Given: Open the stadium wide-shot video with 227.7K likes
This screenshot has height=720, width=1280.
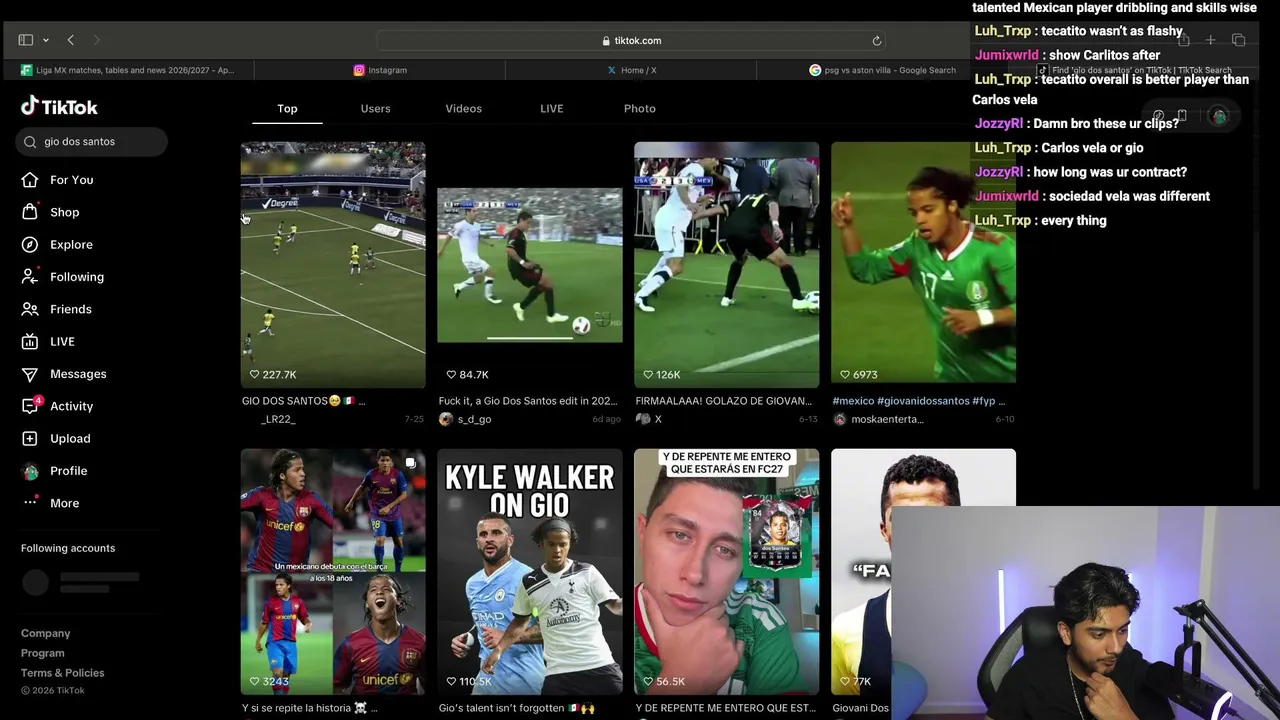Looking at the screenshot, I should 333,265.
